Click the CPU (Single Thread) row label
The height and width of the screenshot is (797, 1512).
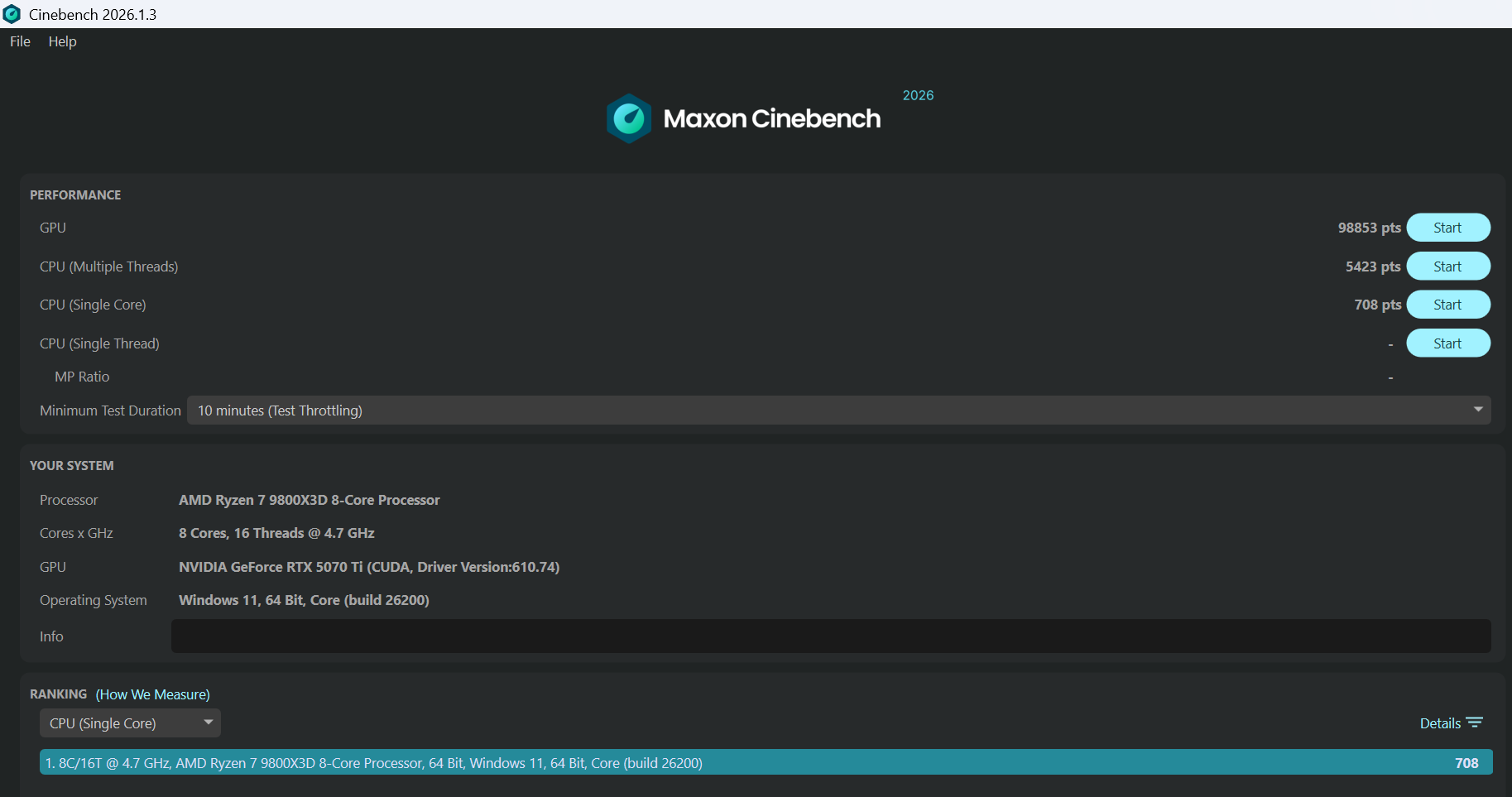[x=99, y=343]
